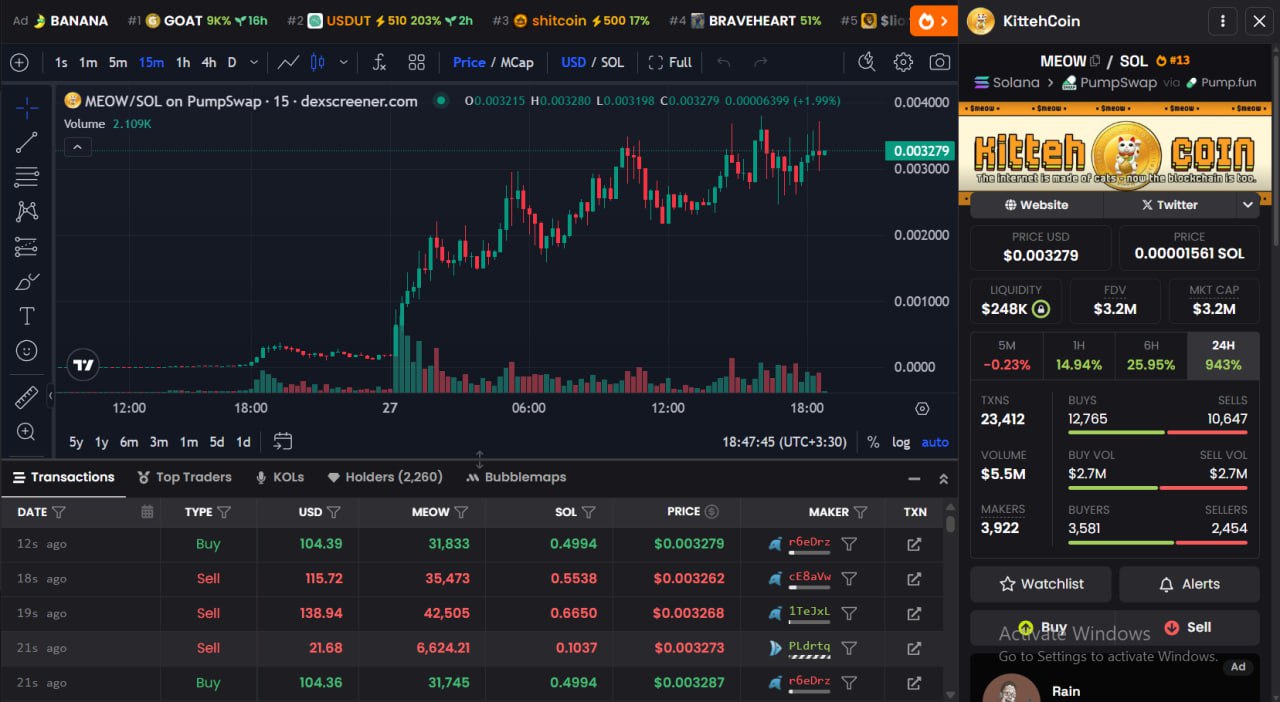Screen dimensions: 1280x702
Task: Open the chart layout grid selector
Action: coord(417,62)
